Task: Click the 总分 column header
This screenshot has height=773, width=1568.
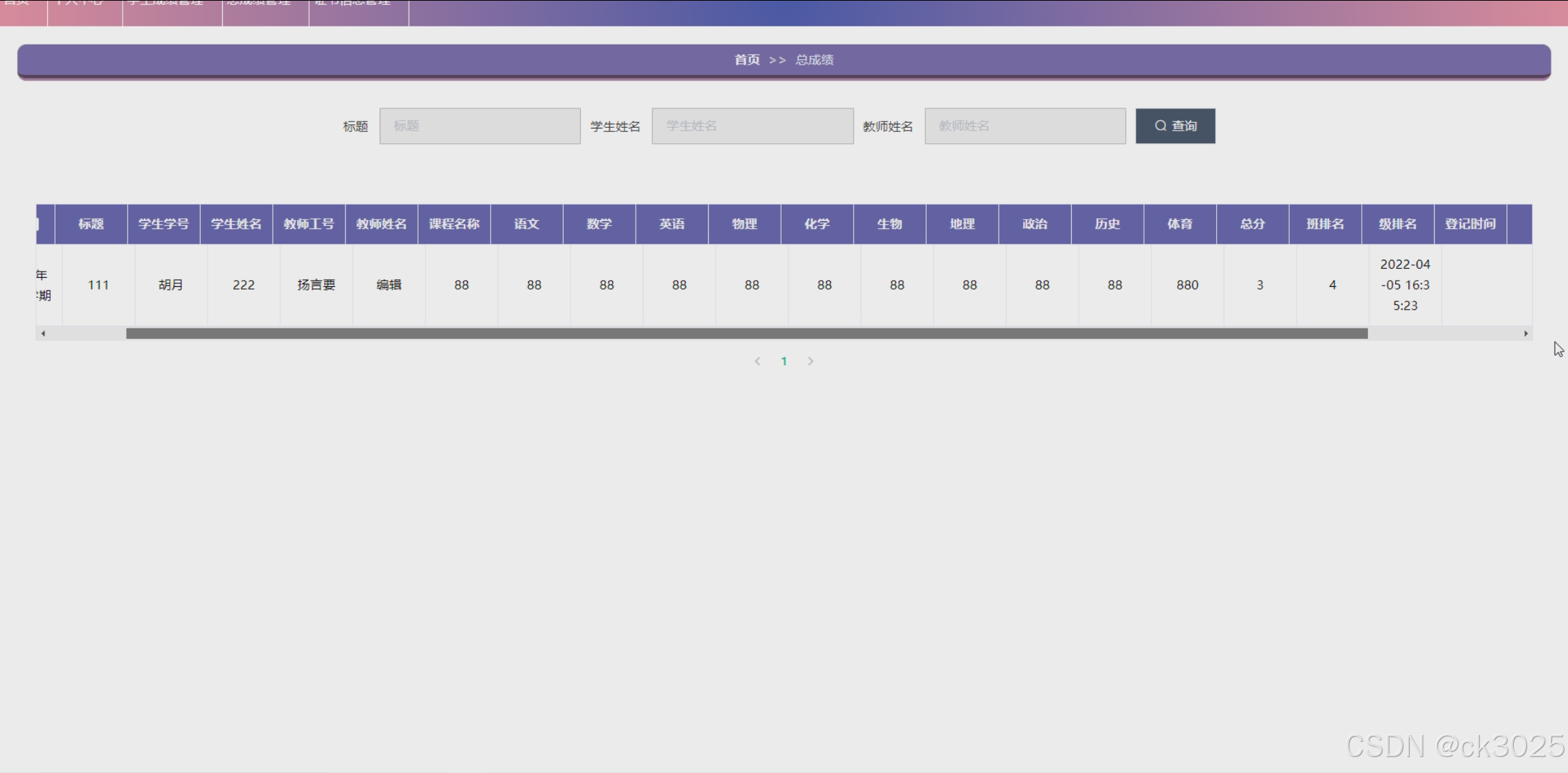Action: pyautogui.click(x=1252, y=224)
